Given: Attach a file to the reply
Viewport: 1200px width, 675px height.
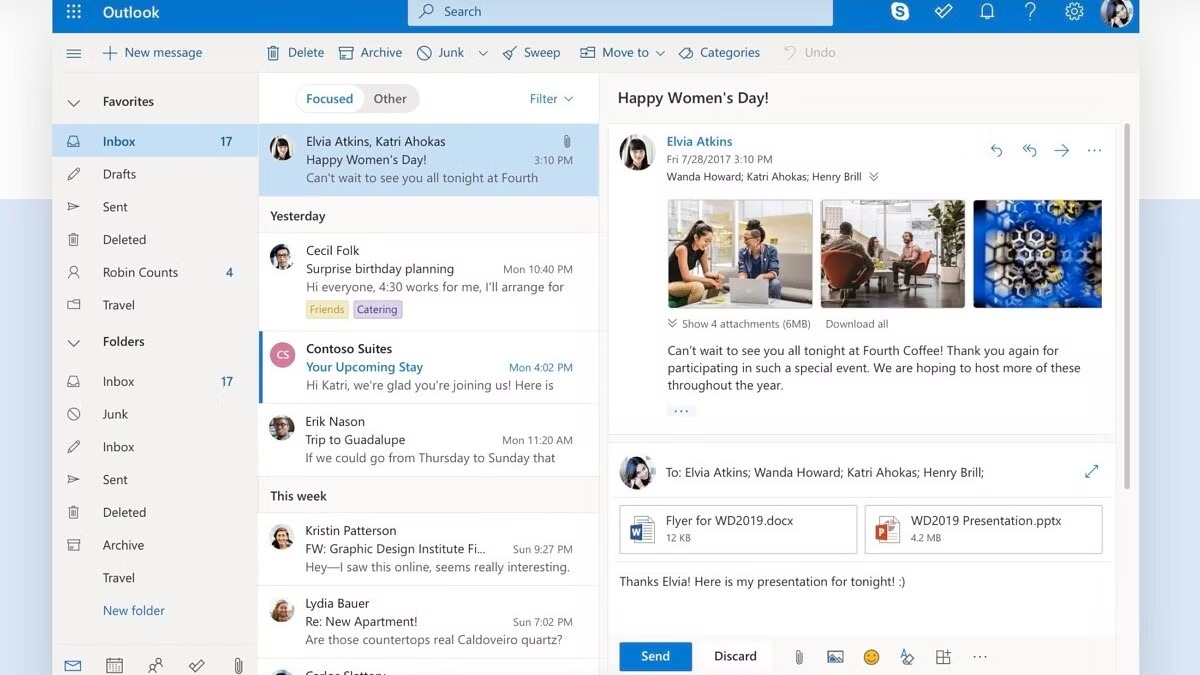Looking at the screenshot, I should [x=798, y=656].
